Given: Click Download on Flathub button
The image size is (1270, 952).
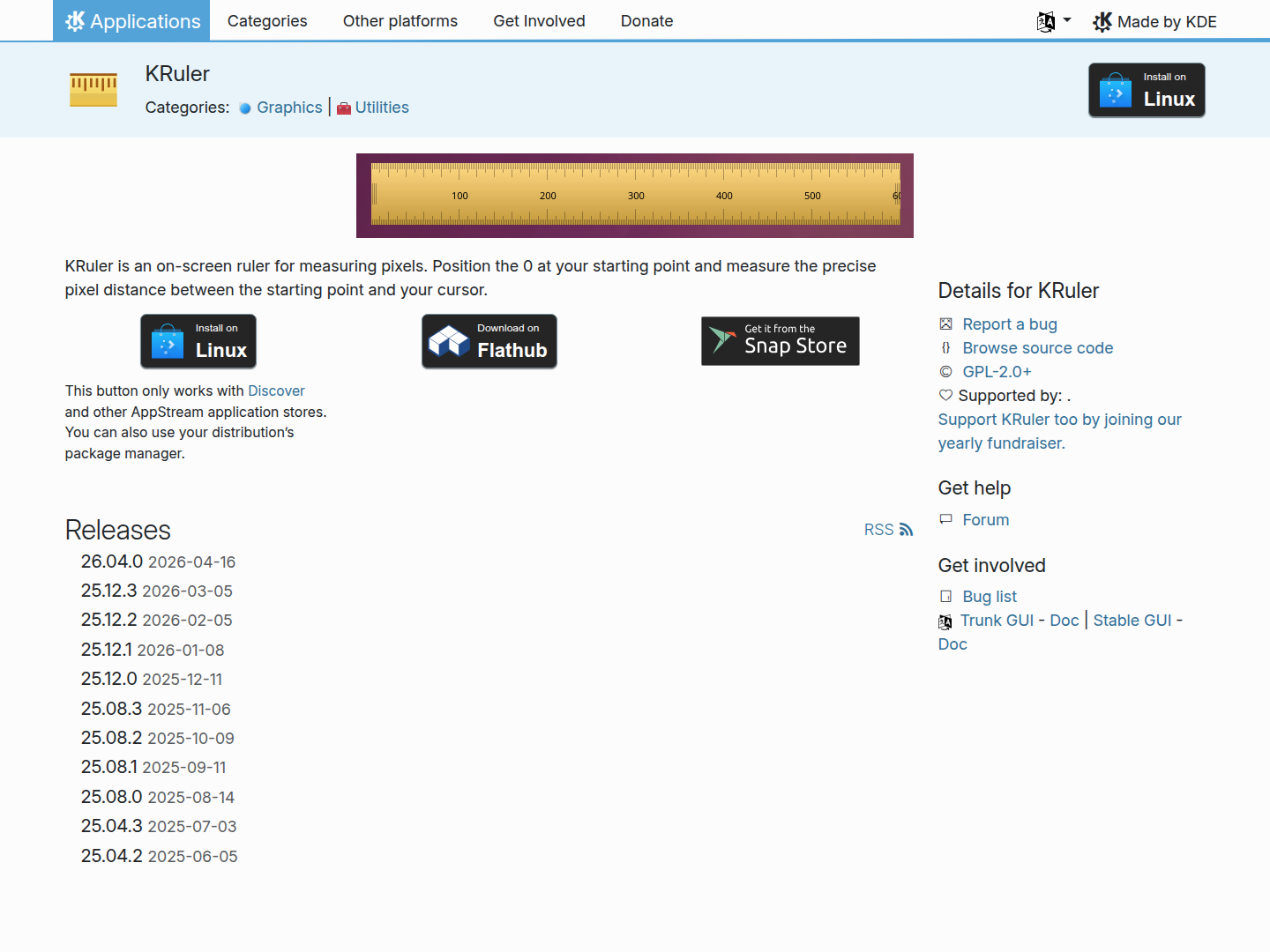Looking at the screenshot, I should pyautogui.click(x=489, y=341).
